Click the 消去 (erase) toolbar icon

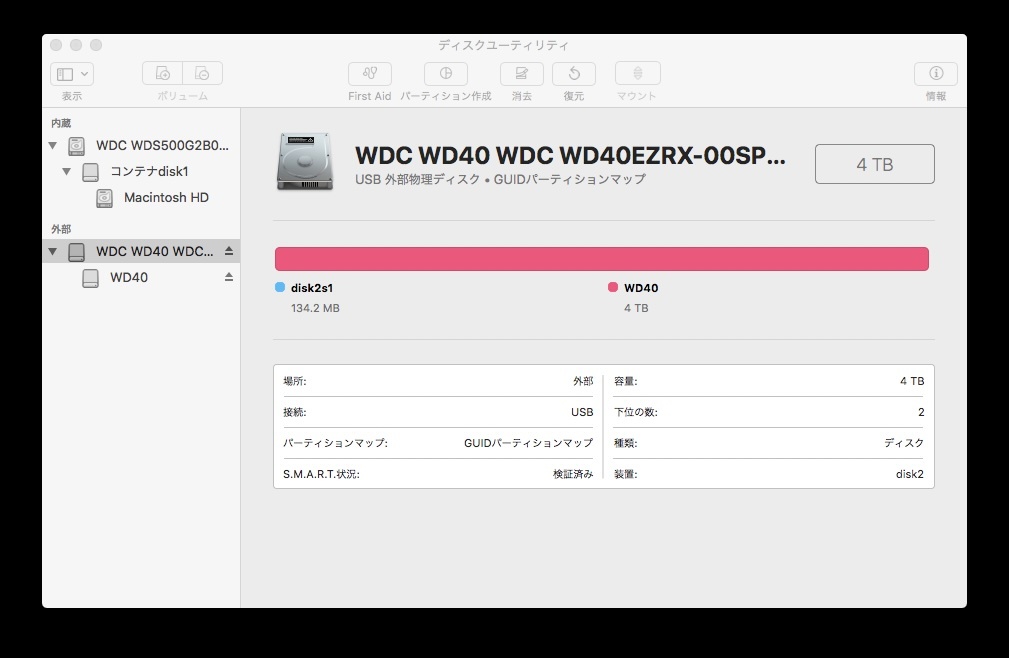(x=521, y=73)
